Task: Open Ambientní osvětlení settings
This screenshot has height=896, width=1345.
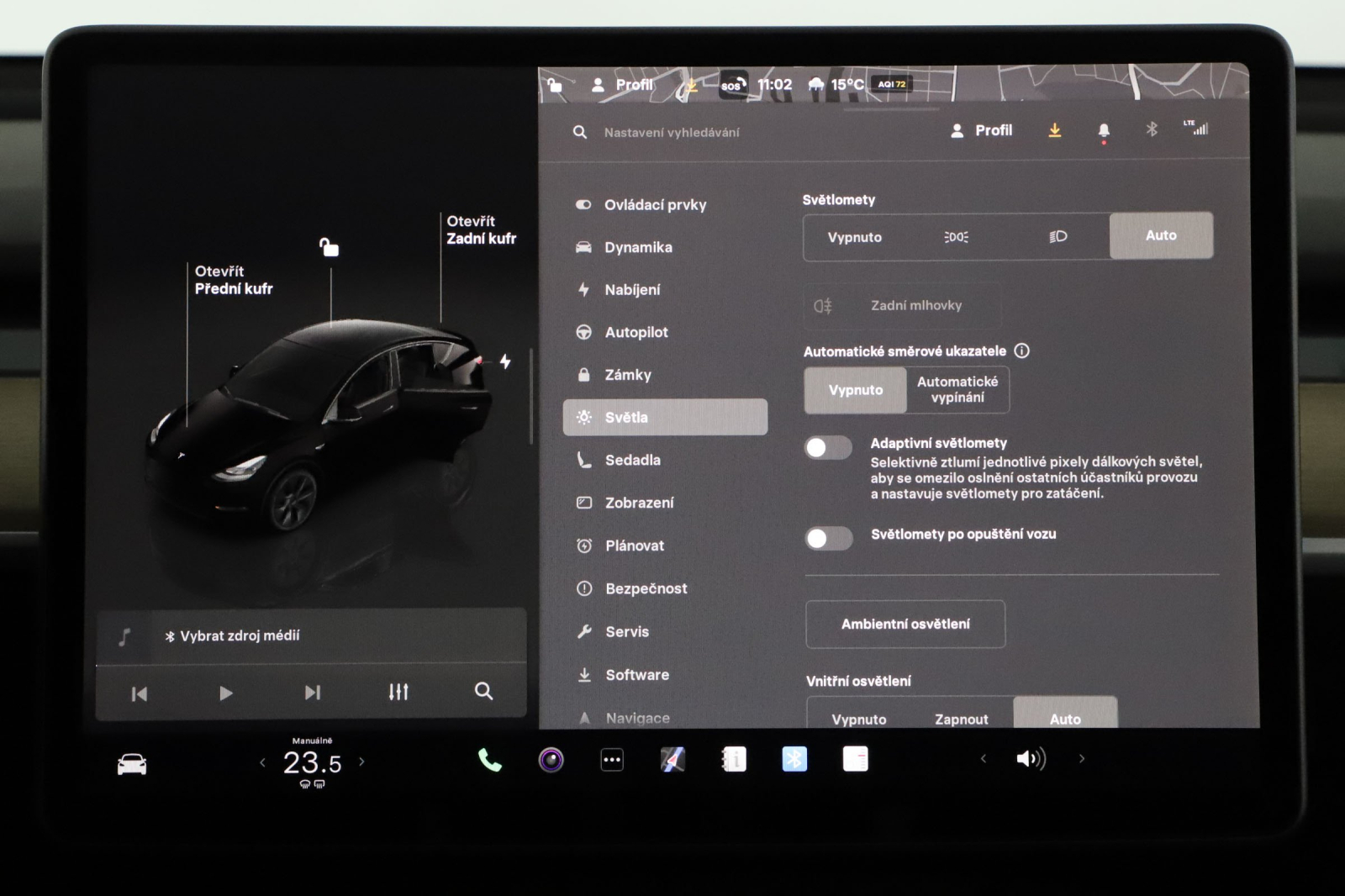Action: [905, 624]
